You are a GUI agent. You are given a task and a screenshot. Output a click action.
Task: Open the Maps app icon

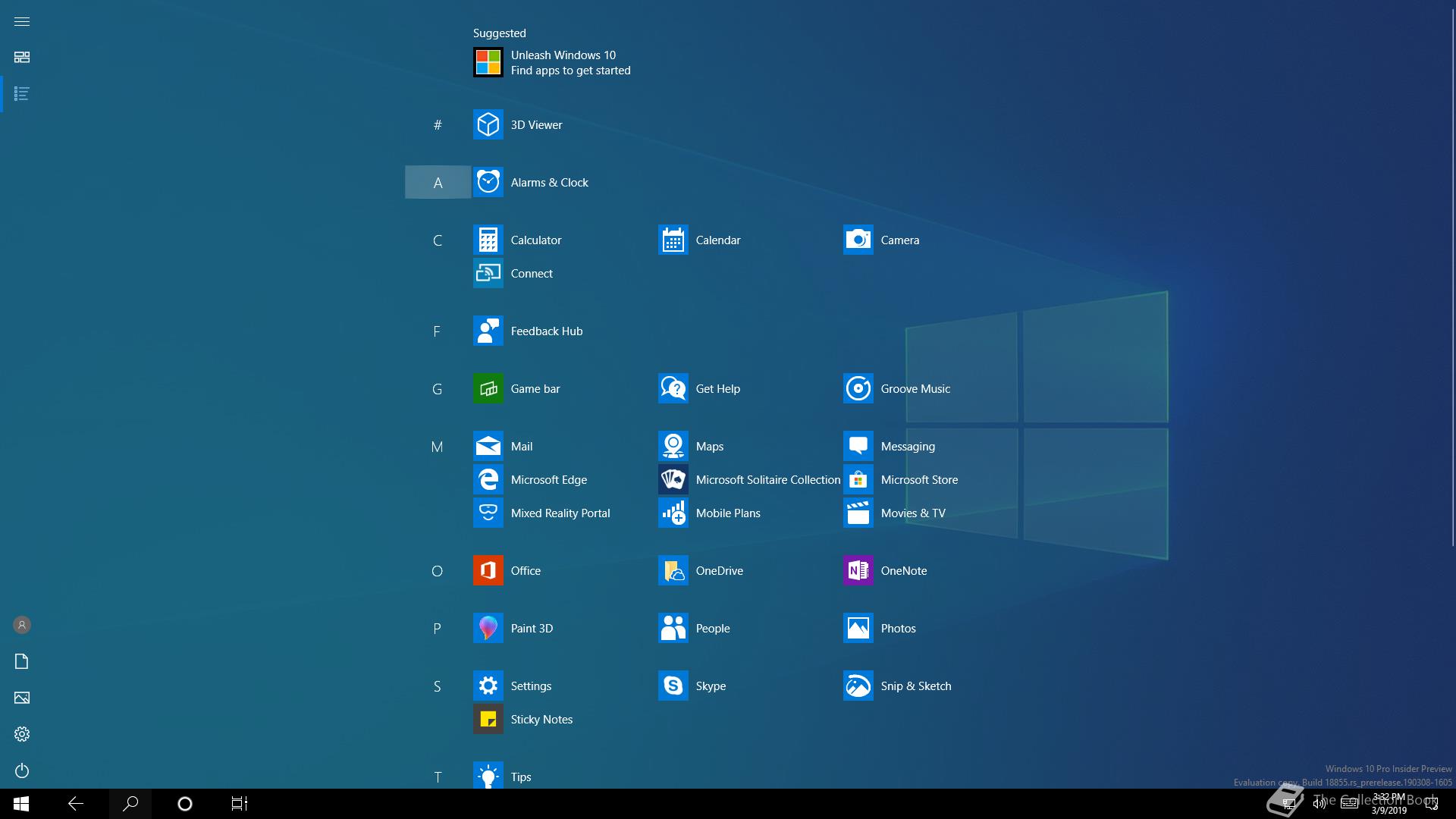tap(673, 446)
